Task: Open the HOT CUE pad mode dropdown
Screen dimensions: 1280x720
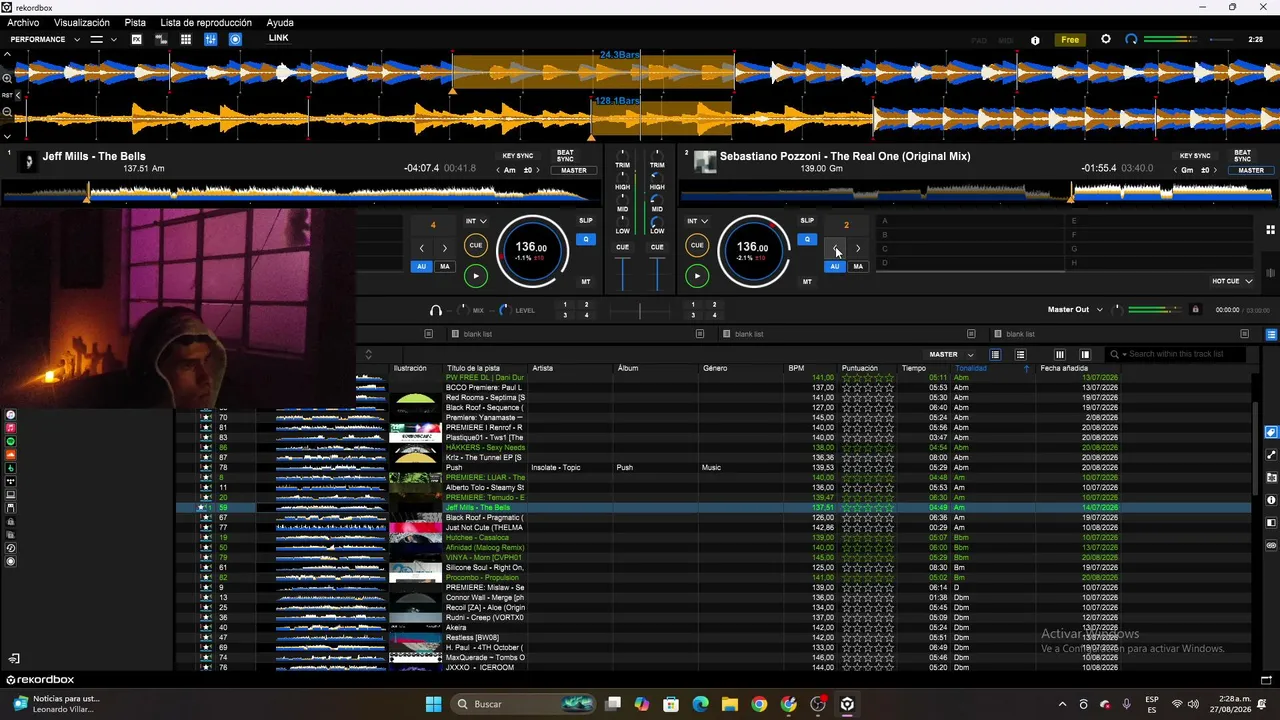Action: point(1232,281)
